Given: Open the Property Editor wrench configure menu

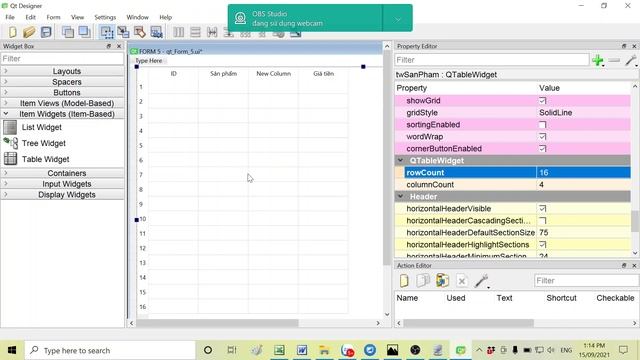Looking at the screenshot, I should [631, 60].
